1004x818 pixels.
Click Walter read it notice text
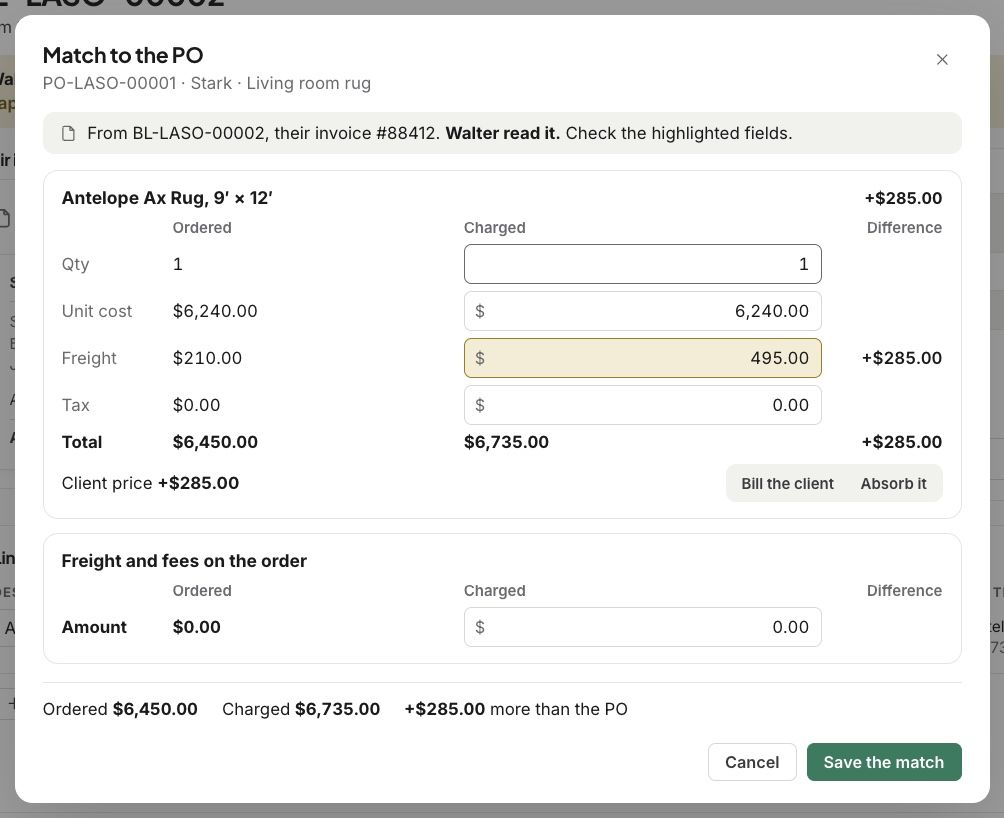coord(503,133)
